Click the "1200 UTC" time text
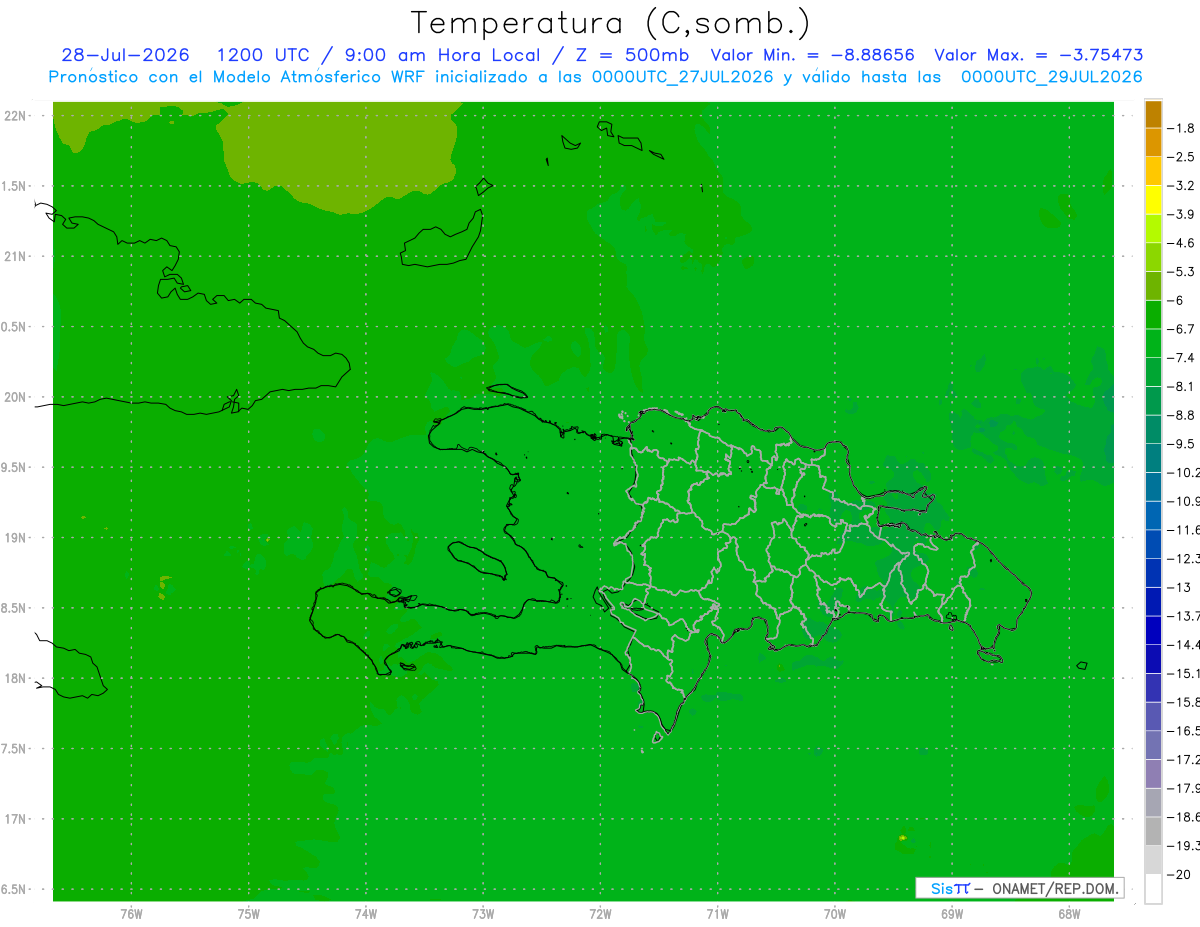 tap(262, 55)
